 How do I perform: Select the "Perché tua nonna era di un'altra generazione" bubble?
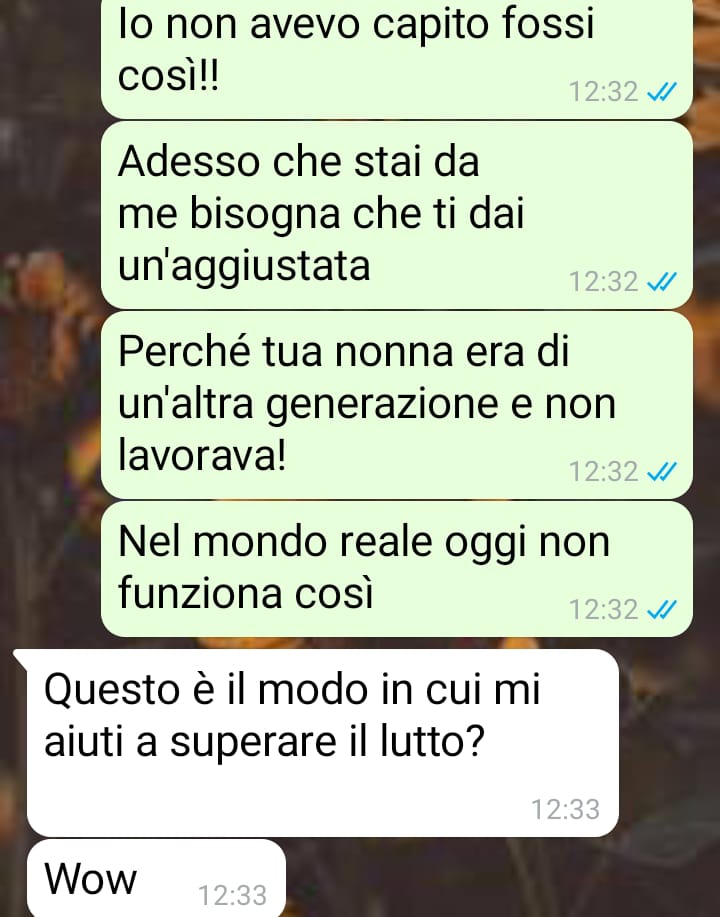pyautogui.click(x=397, y=405)
